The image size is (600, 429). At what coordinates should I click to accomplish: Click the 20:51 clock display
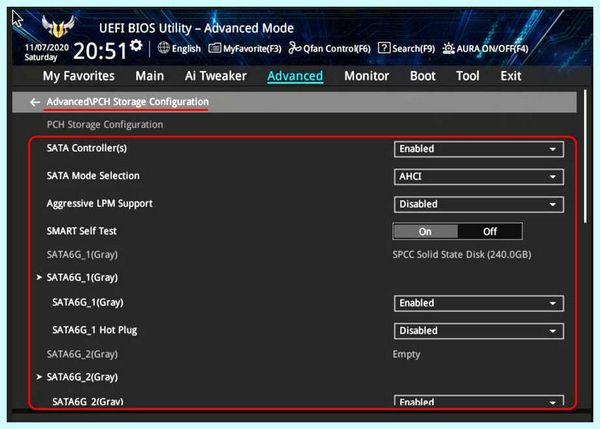click(x=100, y=51)
